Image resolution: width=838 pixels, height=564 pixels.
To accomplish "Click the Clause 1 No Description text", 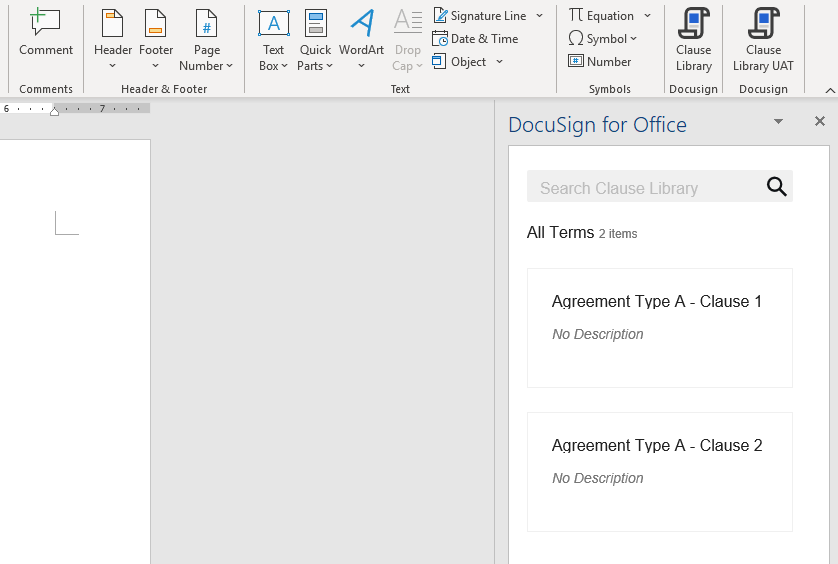I will click(598, 334).
